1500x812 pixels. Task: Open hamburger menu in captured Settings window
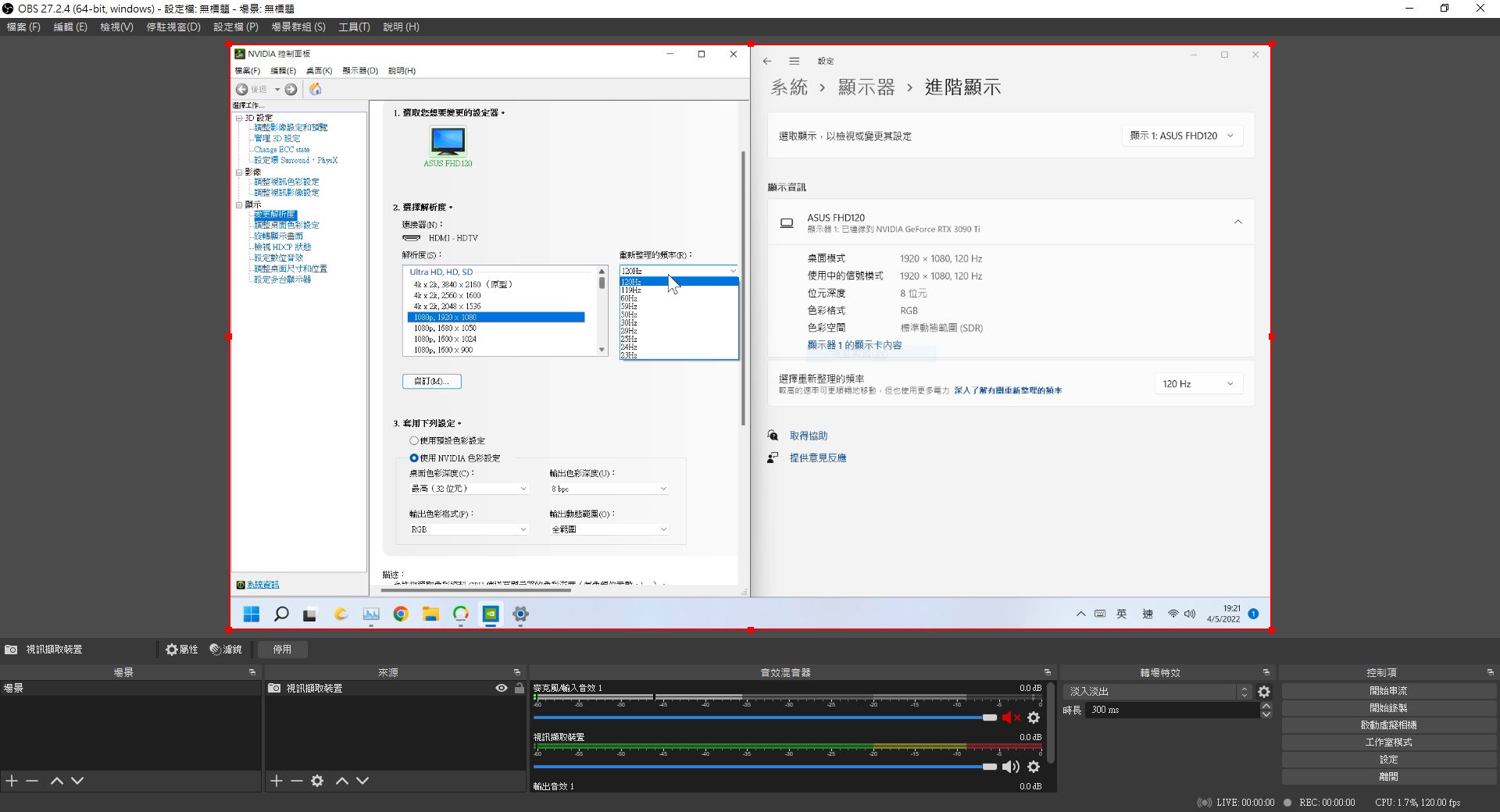click(x=795, y=61)
